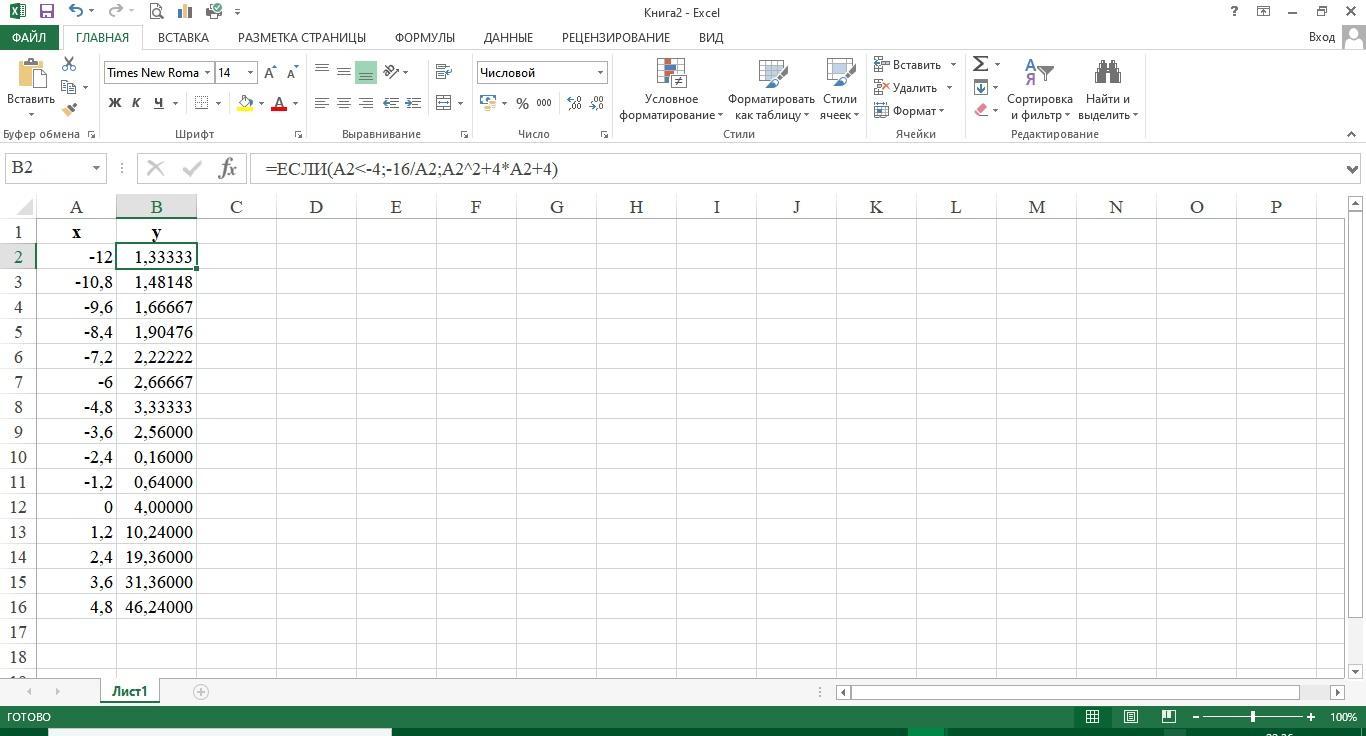
Task: Increase font size with the large A
Action: click(270, 72)
